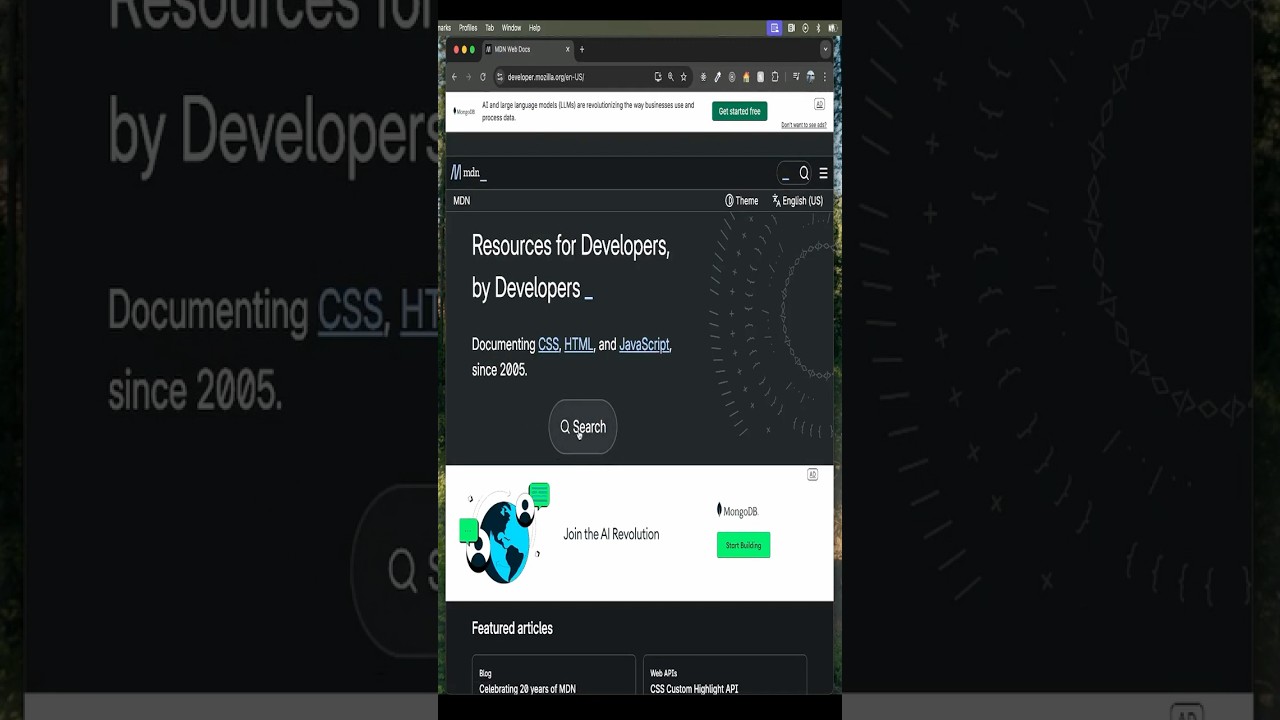Open the Help menu
Viewport: 1280px width, 720px height.
[x=535, y=28]
